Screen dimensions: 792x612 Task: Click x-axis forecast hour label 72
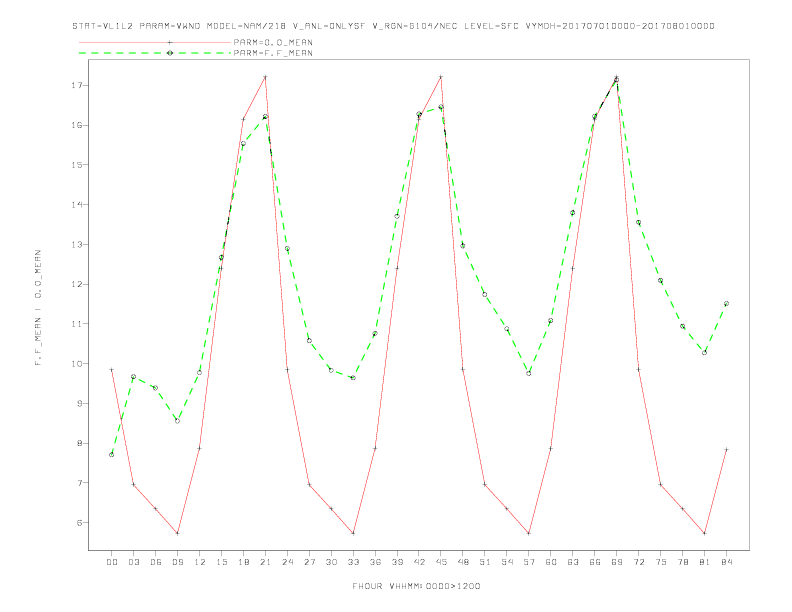pyautogui.click(x=639, y=562)
